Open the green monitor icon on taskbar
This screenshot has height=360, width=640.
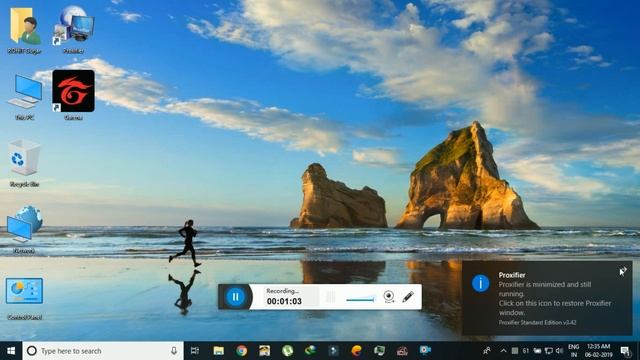[x=379, y=351]
